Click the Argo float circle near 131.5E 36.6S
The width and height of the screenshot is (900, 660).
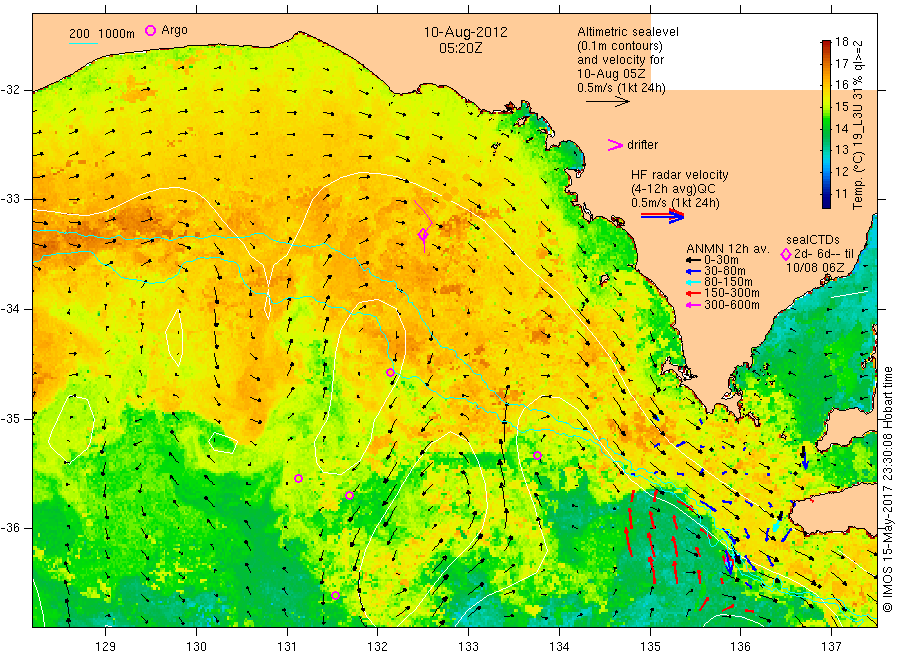click(x=335, y=596)
